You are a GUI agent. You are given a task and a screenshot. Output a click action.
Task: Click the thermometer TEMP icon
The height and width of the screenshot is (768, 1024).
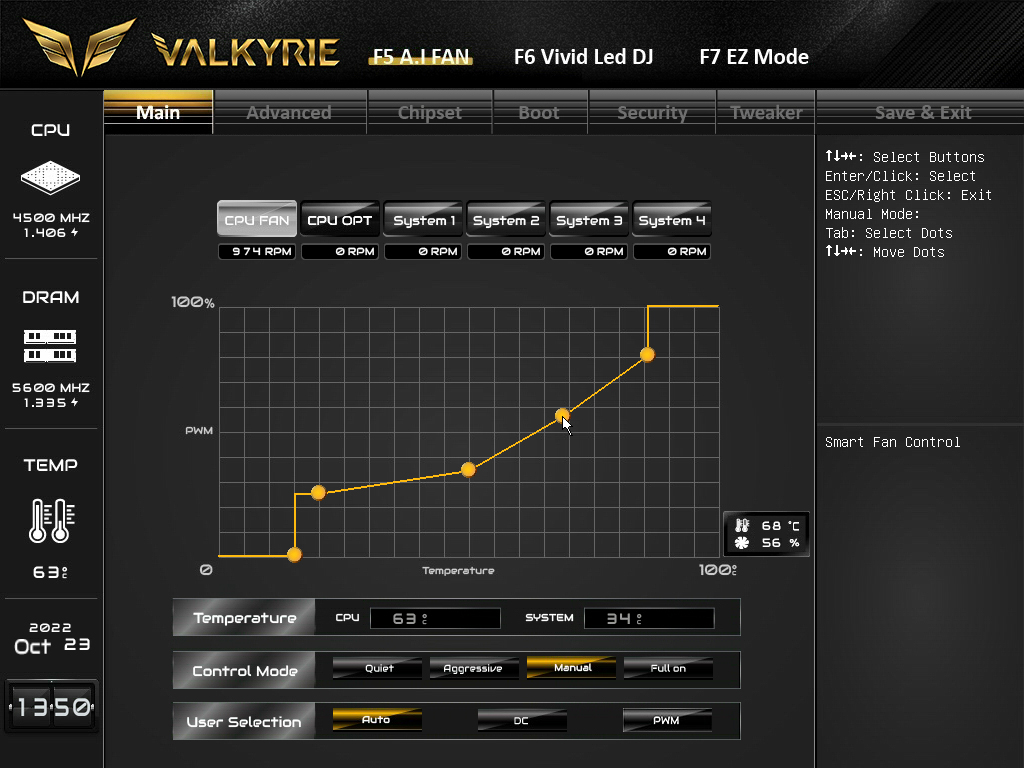(x=52, y=520)
